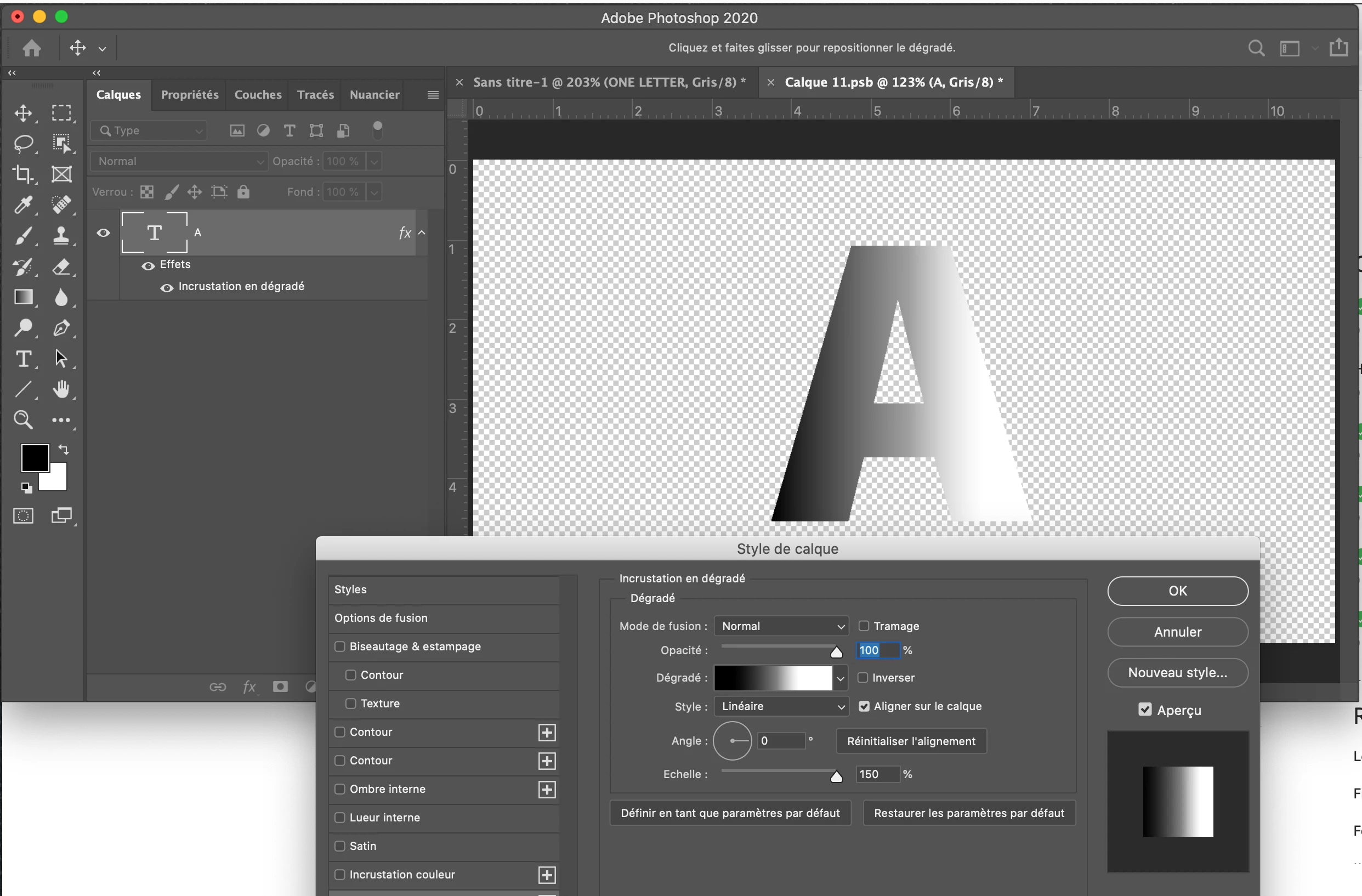1362x896 pixels.
Task: Enable the Tramage checkbox
Action: (864, 626)
